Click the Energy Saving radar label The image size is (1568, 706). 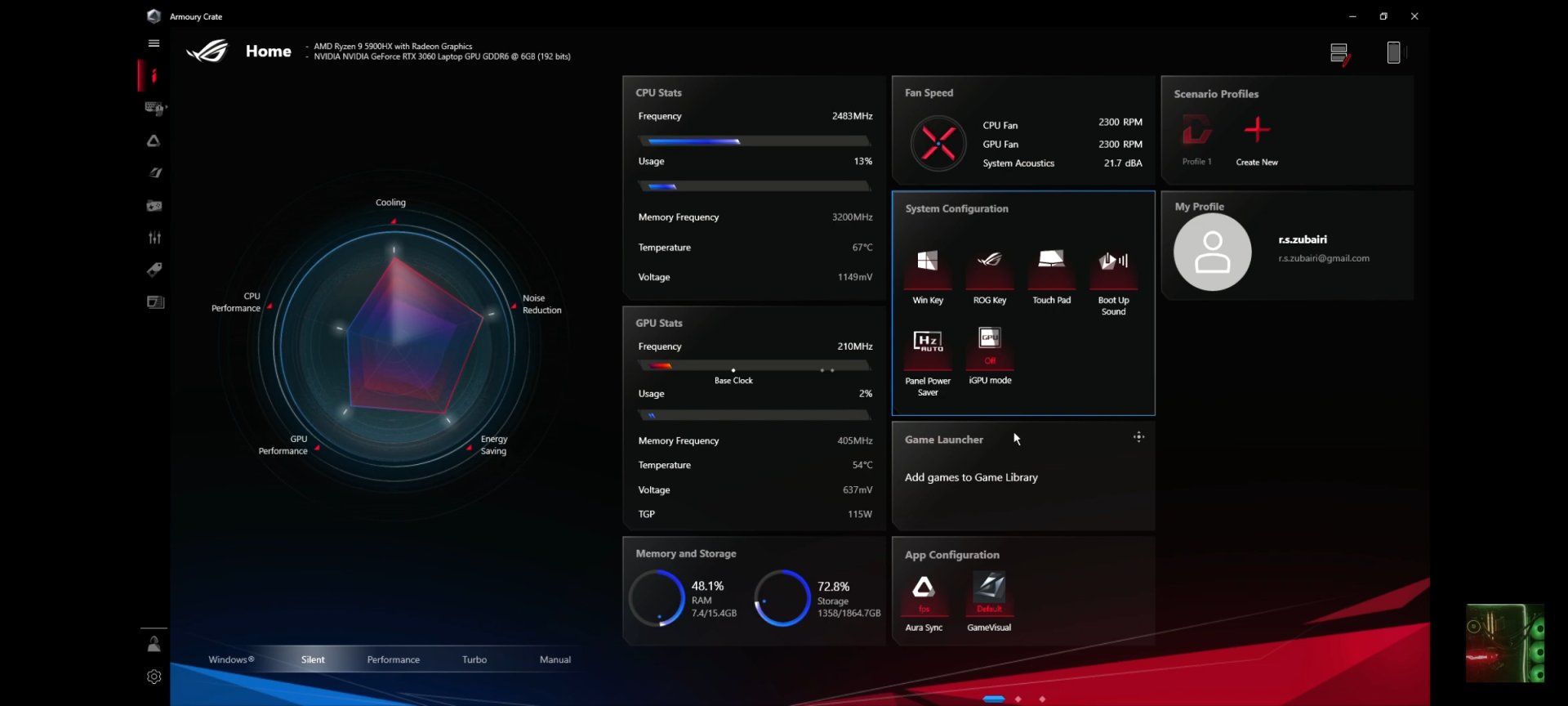pos(493,445)
